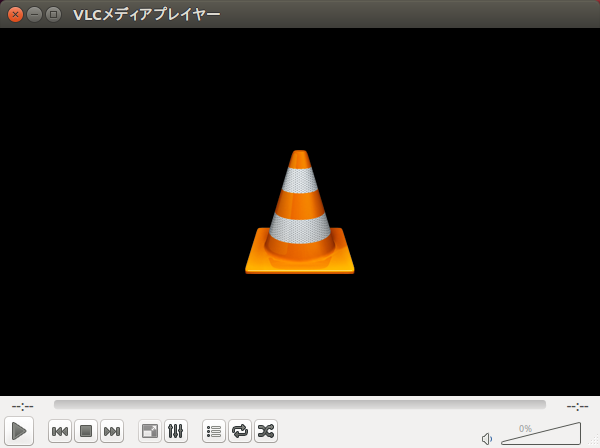Click the VLC cone in the video area
The image size is (600, 448).
pos(300,212)
